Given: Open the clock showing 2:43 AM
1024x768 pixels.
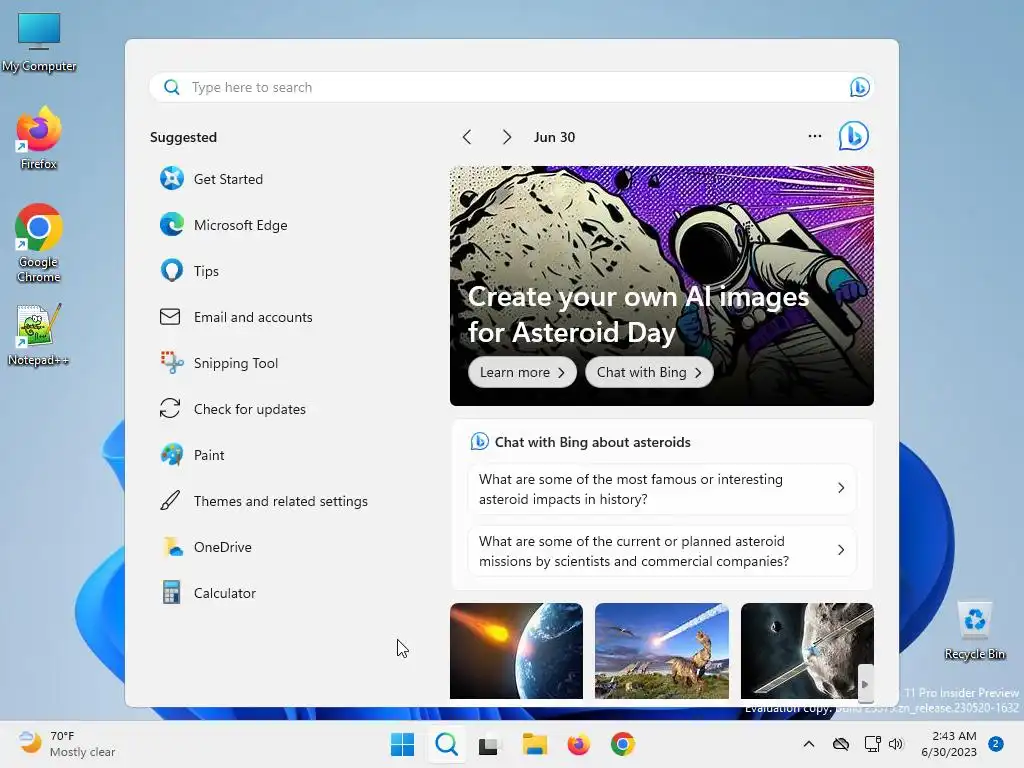Looking at the screenshot, I should (950, 744).
